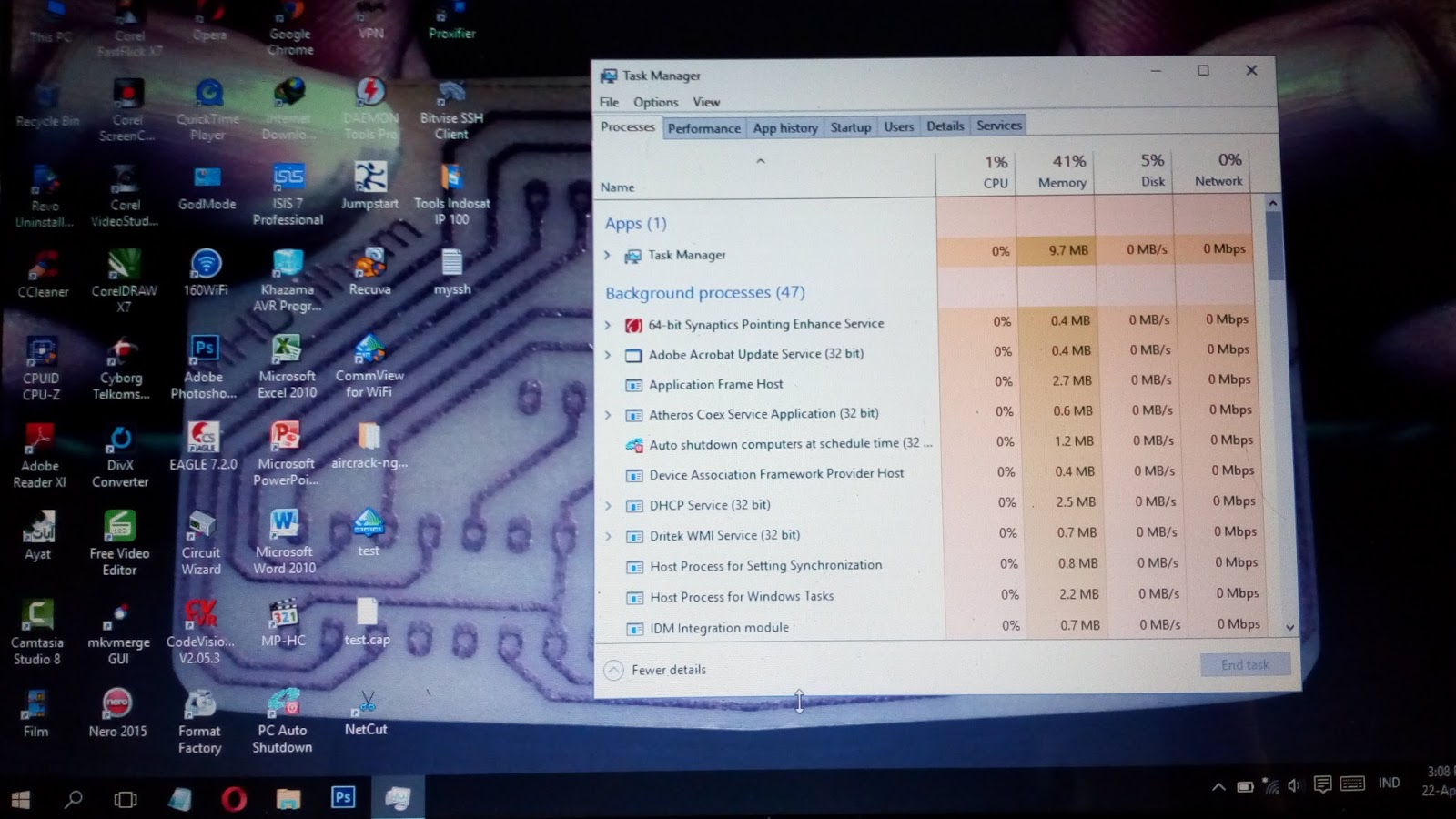Show hidden system tray icons
The height and width of the screenshot is (819, 1456).
(1218, 787)
